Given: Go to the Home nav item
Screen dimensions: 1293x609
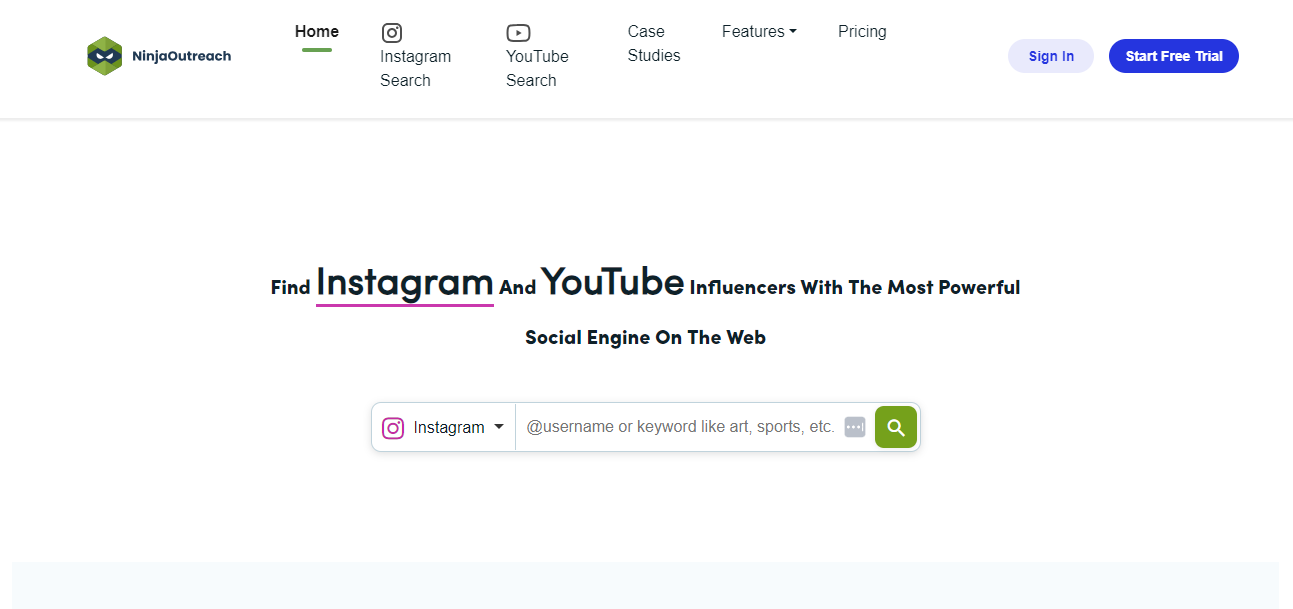Looking at the screenshot, I should click(x=317, y=32).
